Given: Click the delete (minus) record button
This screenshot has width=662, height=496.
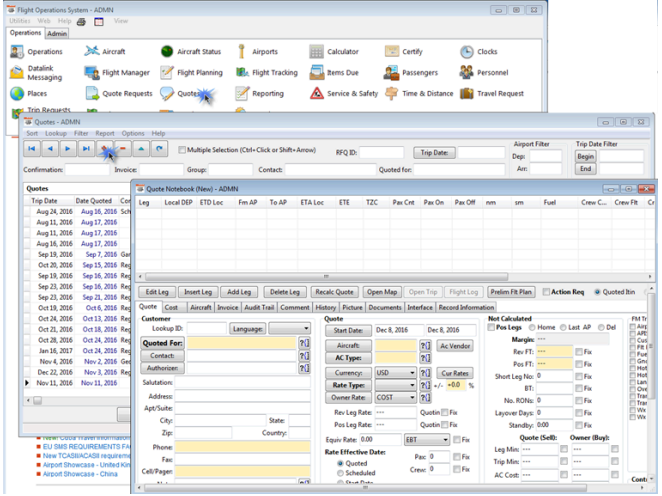Looking at the screenshot, I should (x=123, y=149).
